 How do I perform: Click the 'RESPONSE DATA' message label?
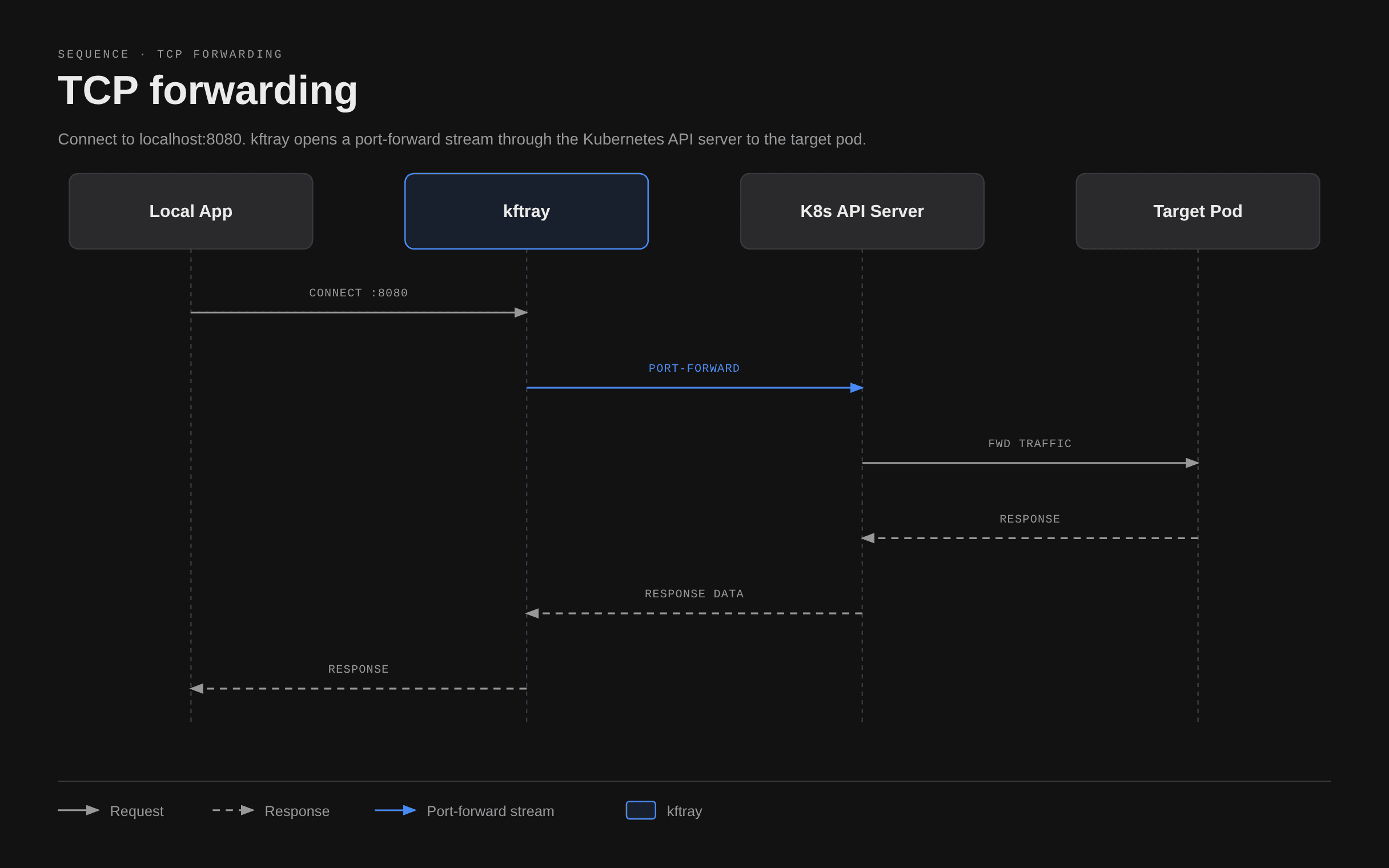point(694,593)
